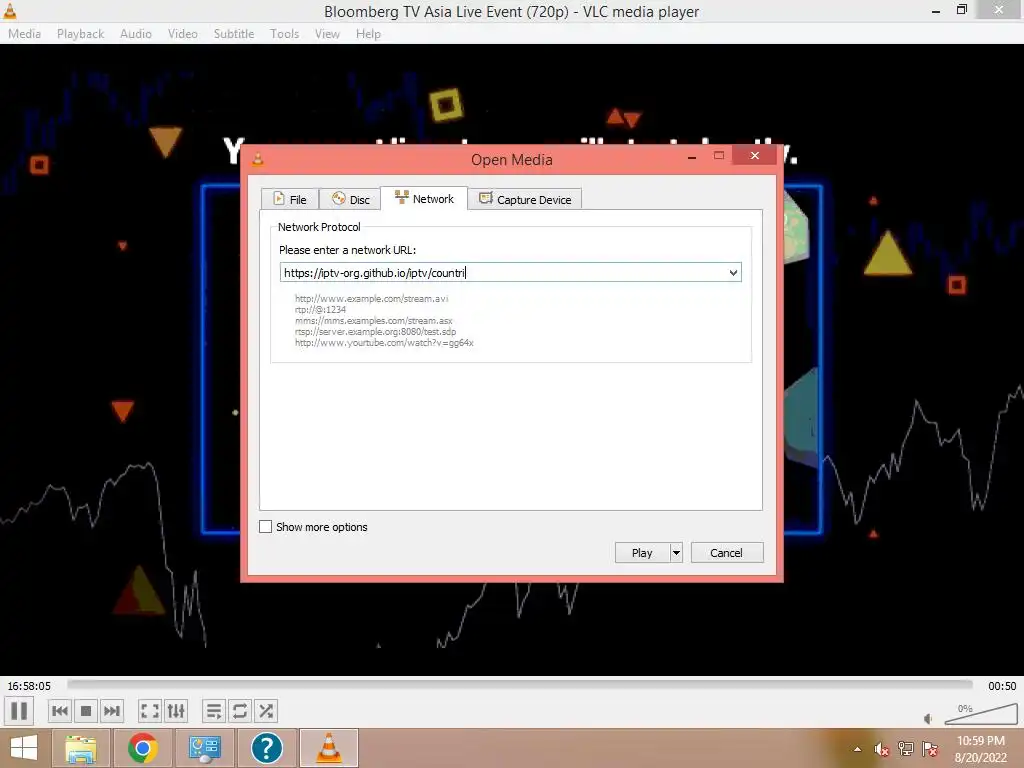Screen dimensions: 1024x768
Task: Switch to the File tab
Action: pyautogui.click(x=289, y=199)
